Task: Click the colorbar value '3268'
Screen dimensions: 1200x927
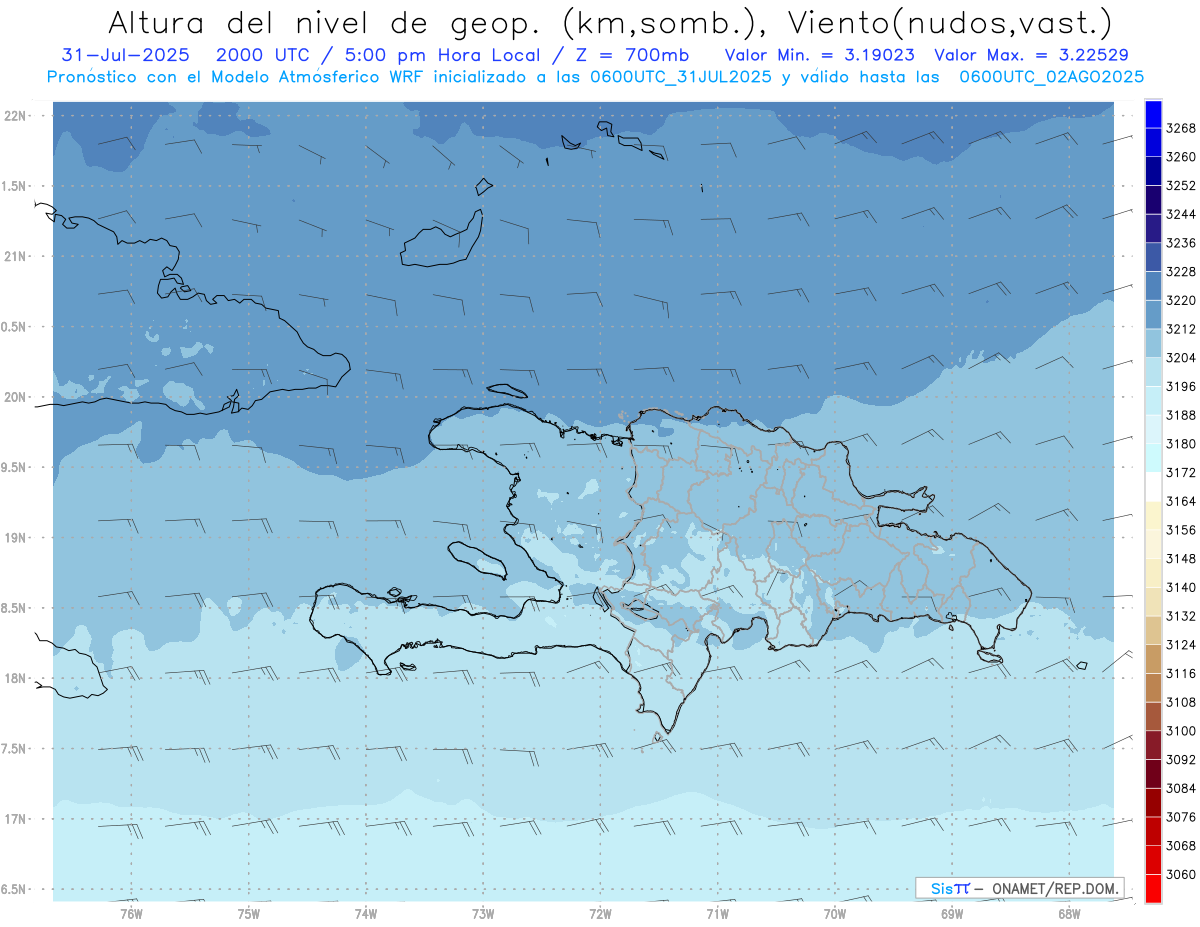Action: (x=1181, y=129)
